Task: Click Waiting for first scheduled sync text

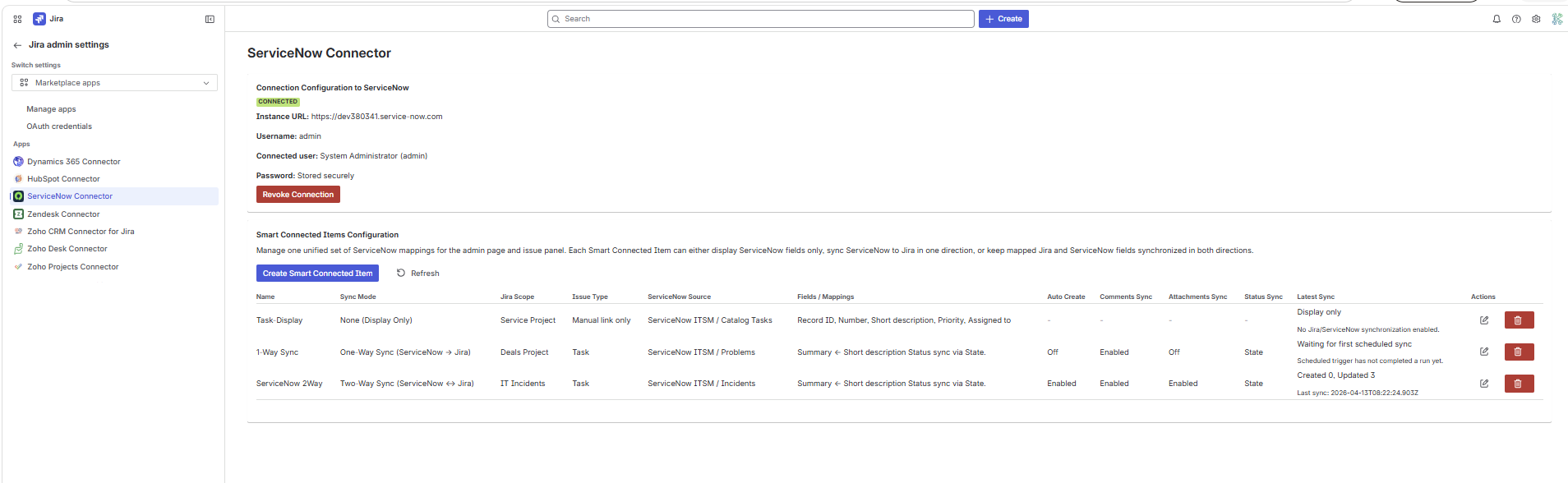Action: pos(1354,344)
